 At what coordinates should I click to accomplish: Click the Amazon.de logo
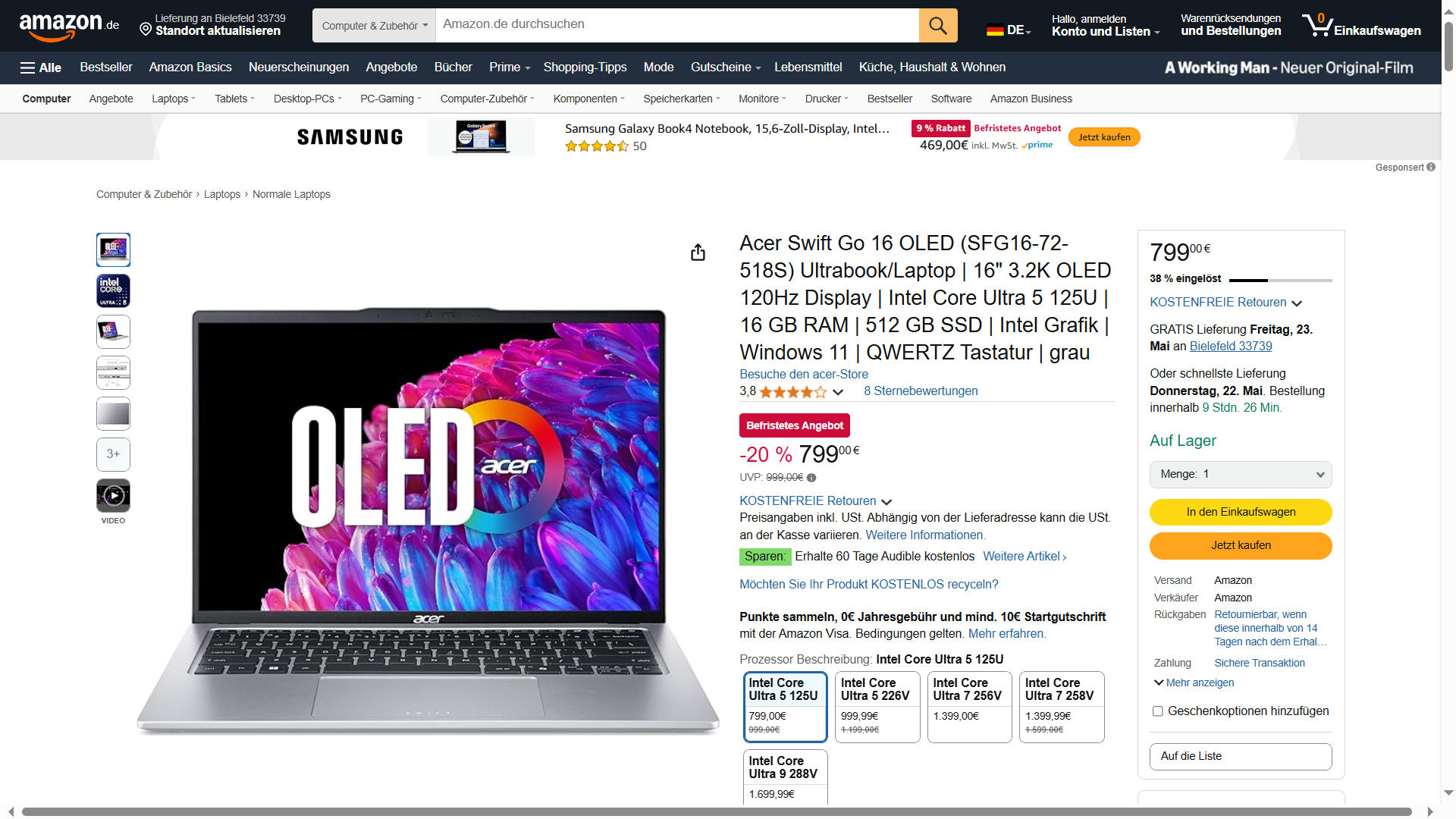tap(69, 27)
